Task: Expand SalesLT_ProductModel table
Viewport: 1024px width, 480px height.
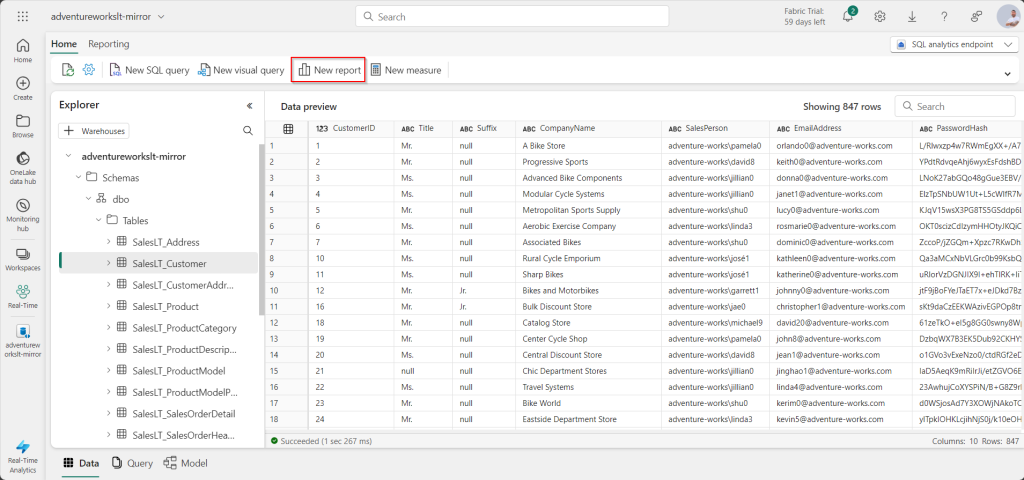Action: coord(109,370)
